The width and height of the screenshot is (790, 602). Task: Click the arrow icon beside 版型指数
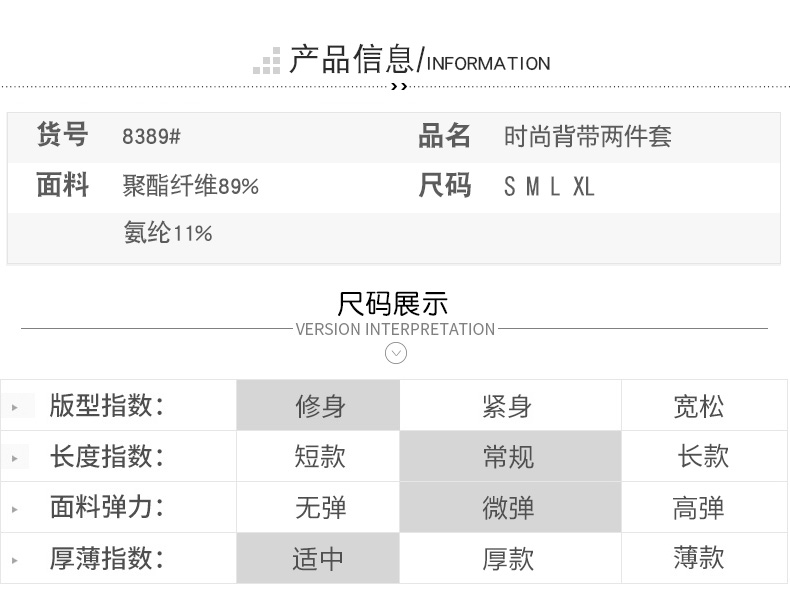point(15,407)
